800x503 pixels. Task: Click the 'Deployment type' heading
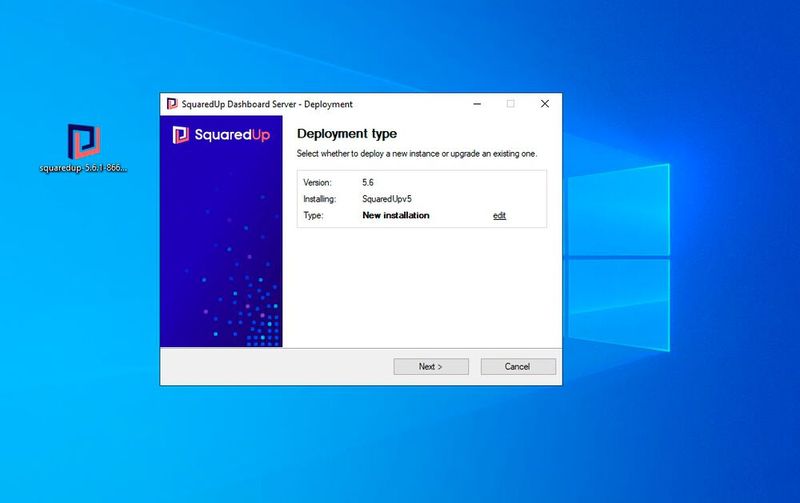point(347,134)
